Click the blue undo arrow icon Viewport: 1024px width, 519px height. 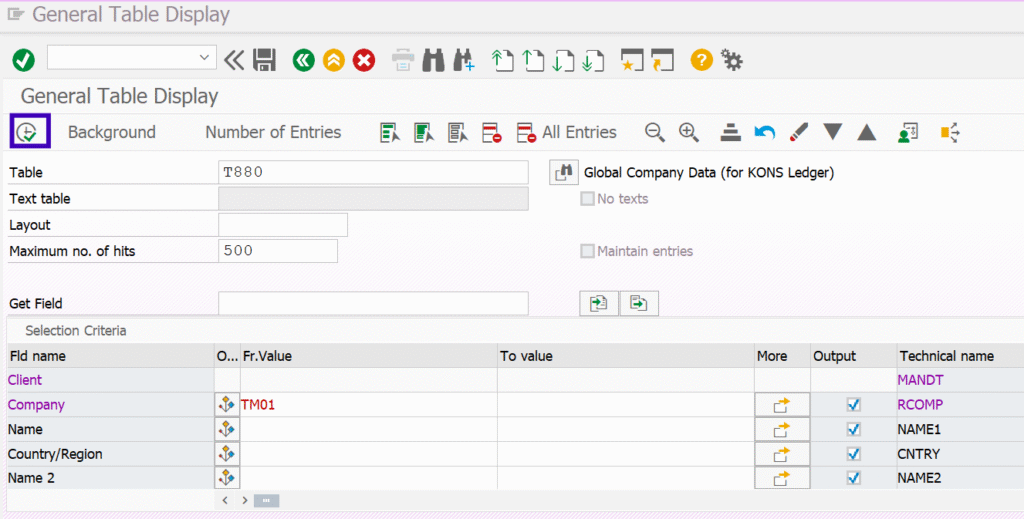pyautogui.click(x=764, y=133)
